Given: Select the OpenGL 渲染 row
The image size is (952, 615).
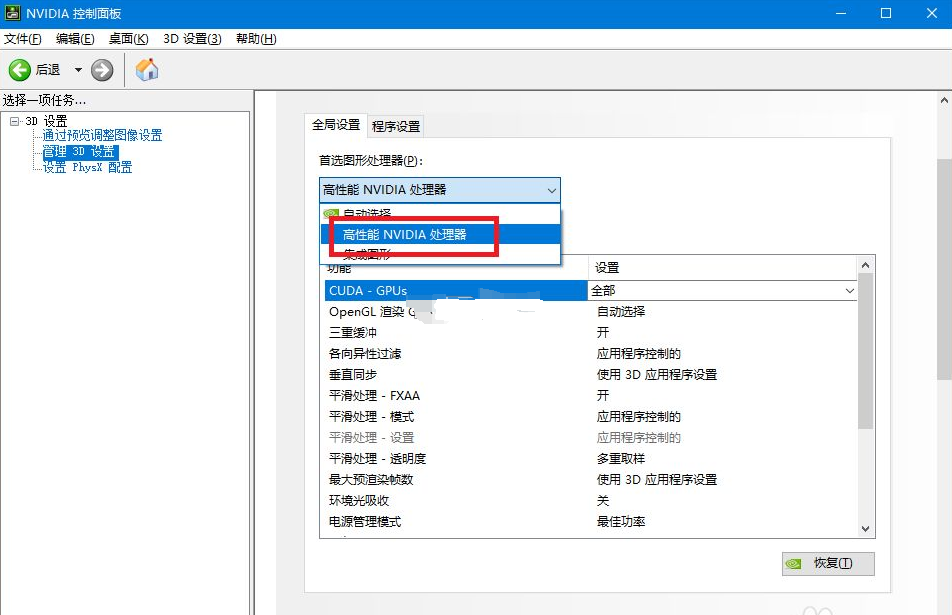Looking at the screenshot, I should click(591, 312).
